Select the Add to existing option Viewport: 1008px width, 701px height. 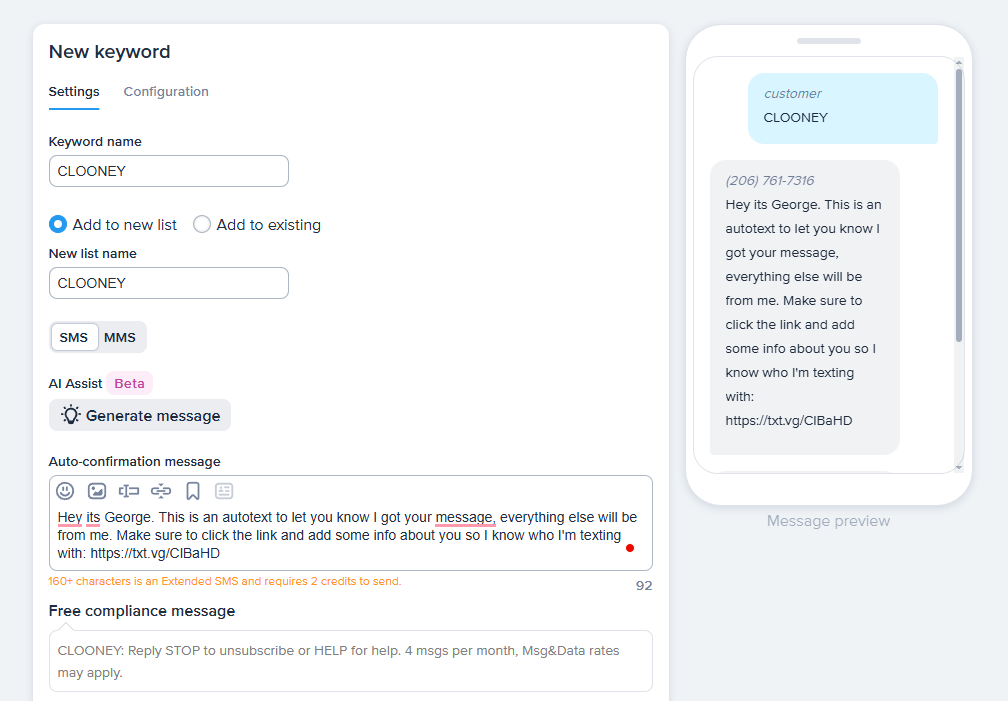pyautogui.click(x=202, y=225)
